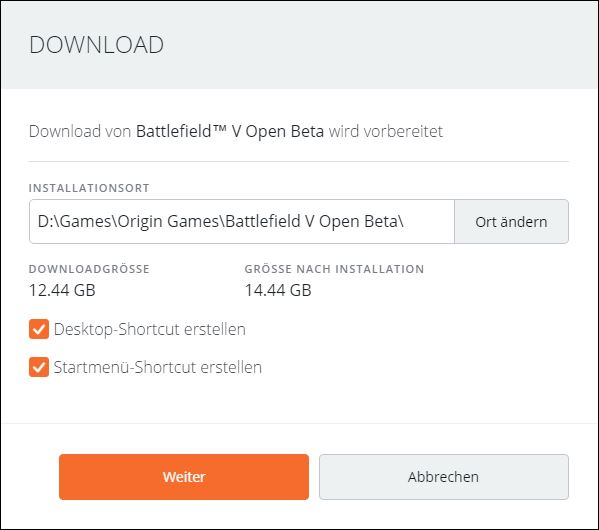
Task: Click the Download von intro text
Action: point(80,131)
